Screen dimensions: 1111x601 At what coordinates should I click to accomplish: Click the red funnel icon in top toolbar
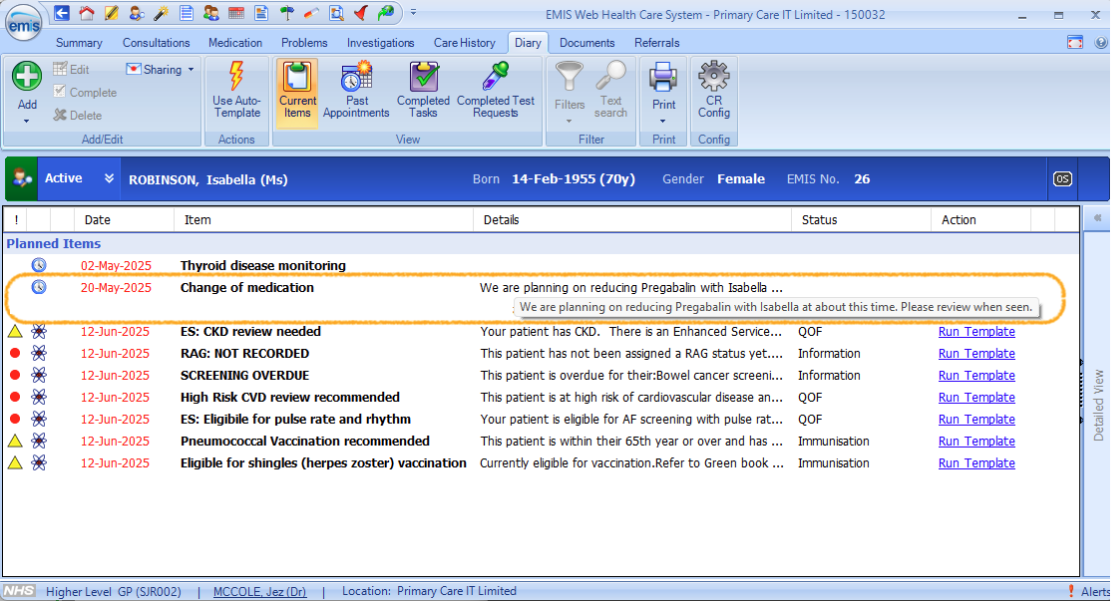click(x=361, y=13)
